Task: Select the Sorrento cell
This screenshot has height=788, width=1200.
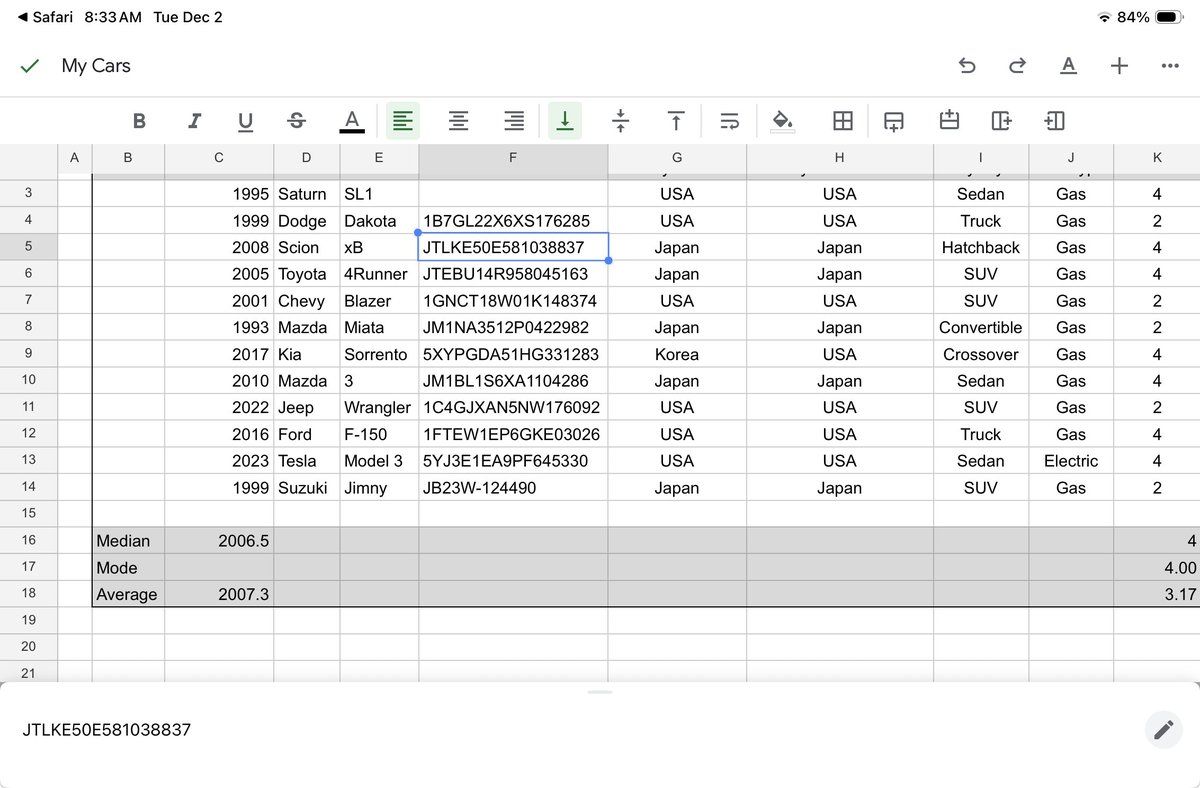Action: coord(379,354)
